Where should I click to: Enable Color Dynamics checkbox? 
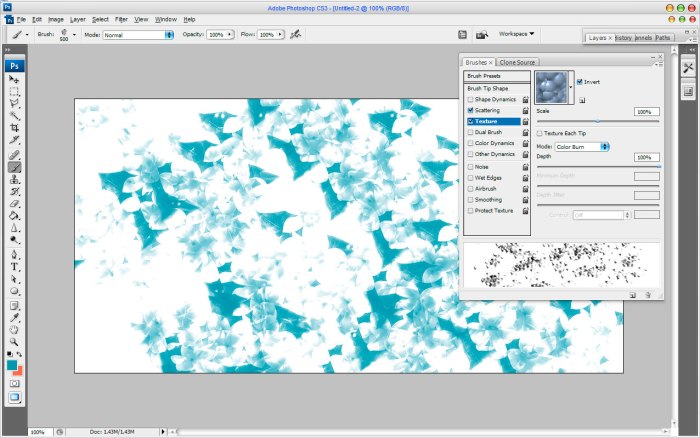pos(470,143)
